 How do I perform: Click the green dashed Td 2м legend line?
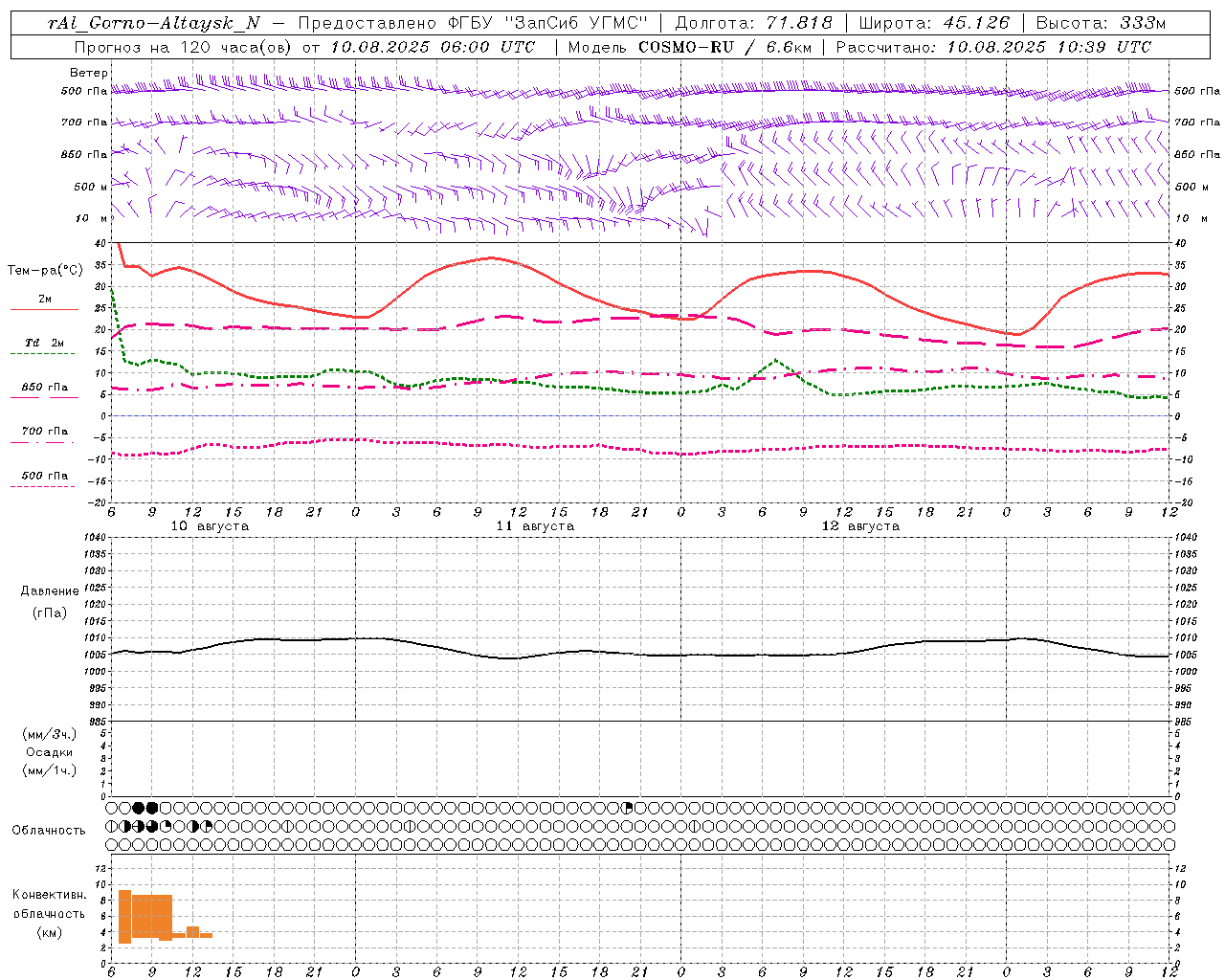[x=43, y=353]
